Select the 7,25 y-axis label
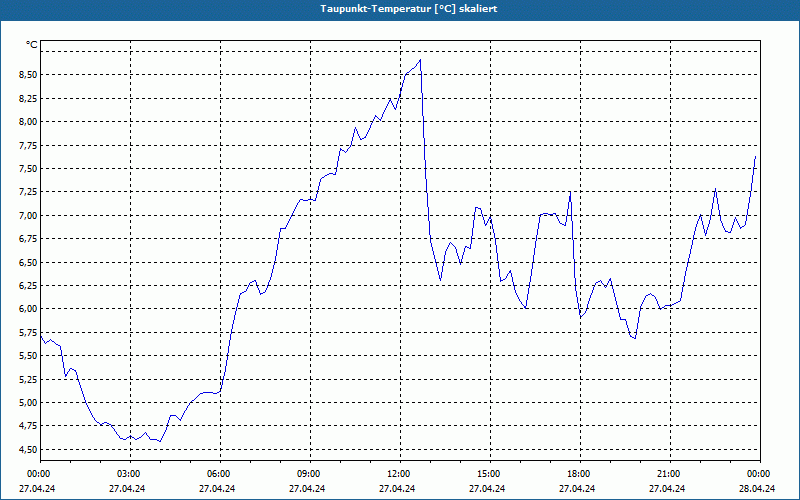800x500 pixels. tap(28, 192)
